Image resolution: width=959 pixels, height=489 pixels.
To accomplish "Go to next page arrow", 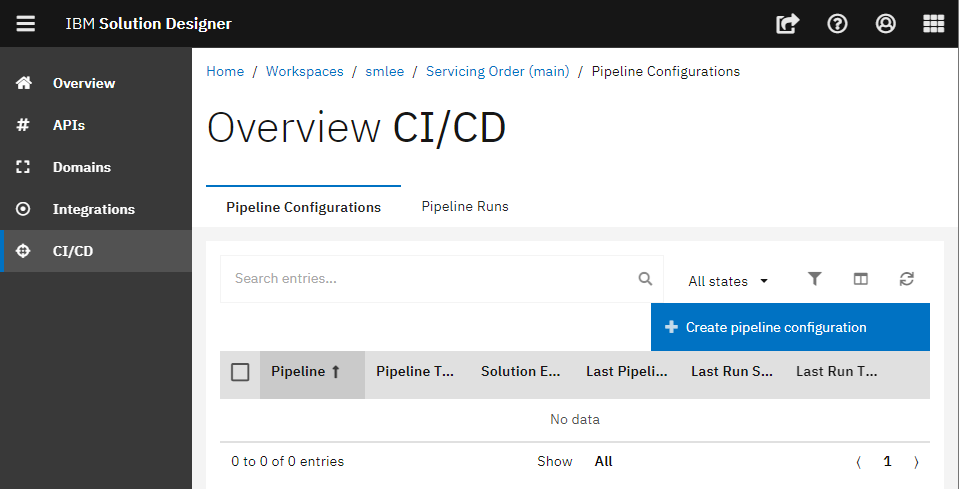I will (x=916, y=462).
